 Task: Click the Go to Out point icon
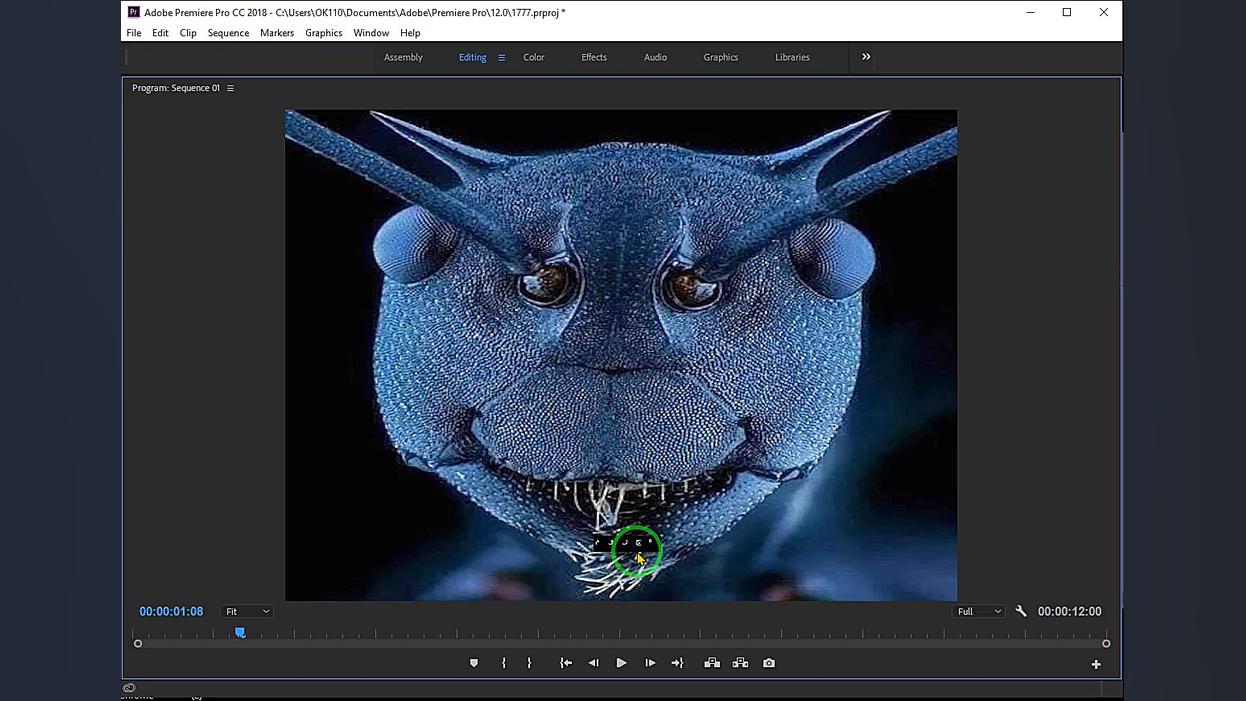[x=677, y=663]
